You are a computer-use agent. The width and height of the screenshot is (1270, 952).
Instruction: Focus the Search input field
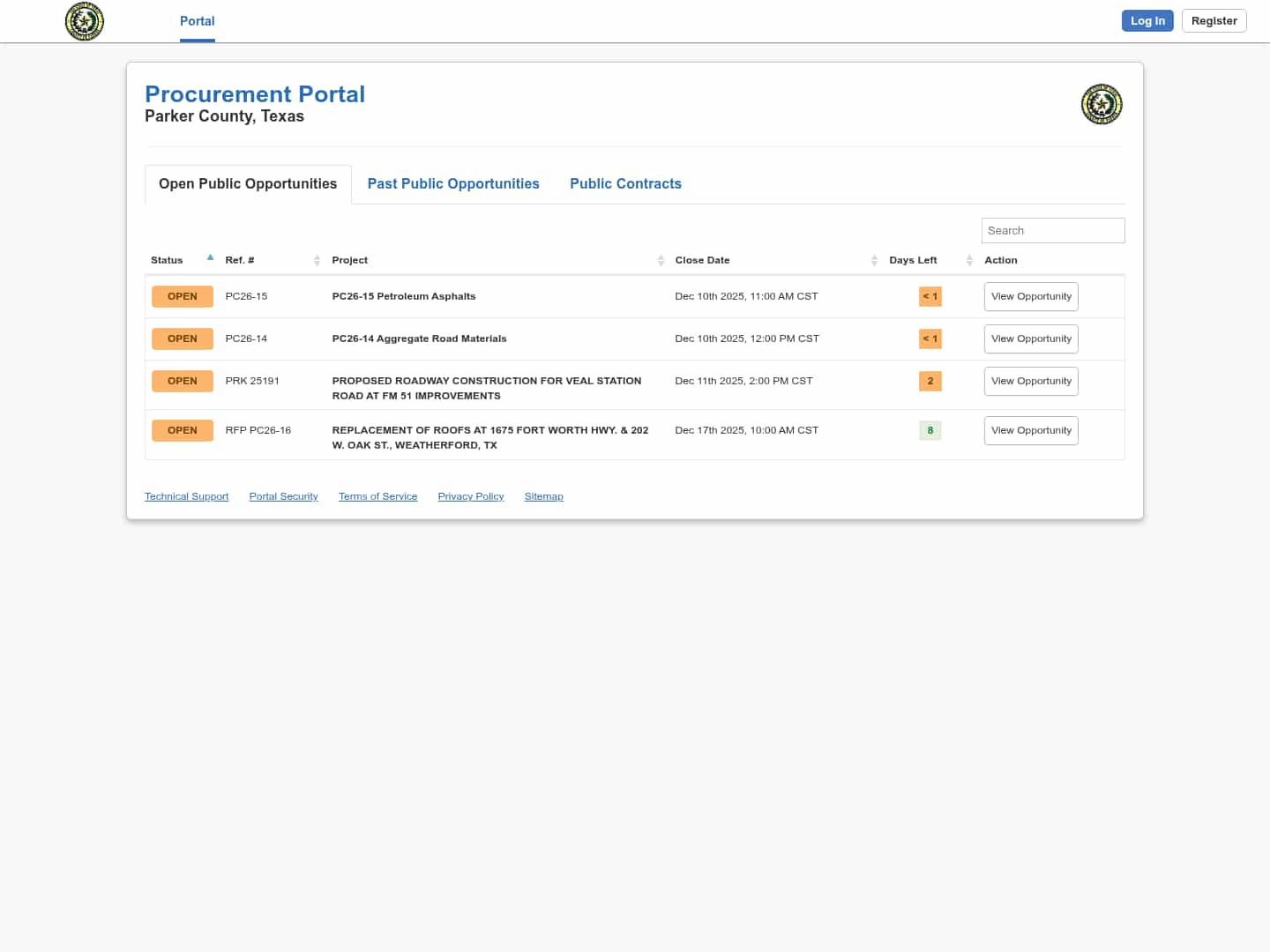click(x=1052, y=230)
